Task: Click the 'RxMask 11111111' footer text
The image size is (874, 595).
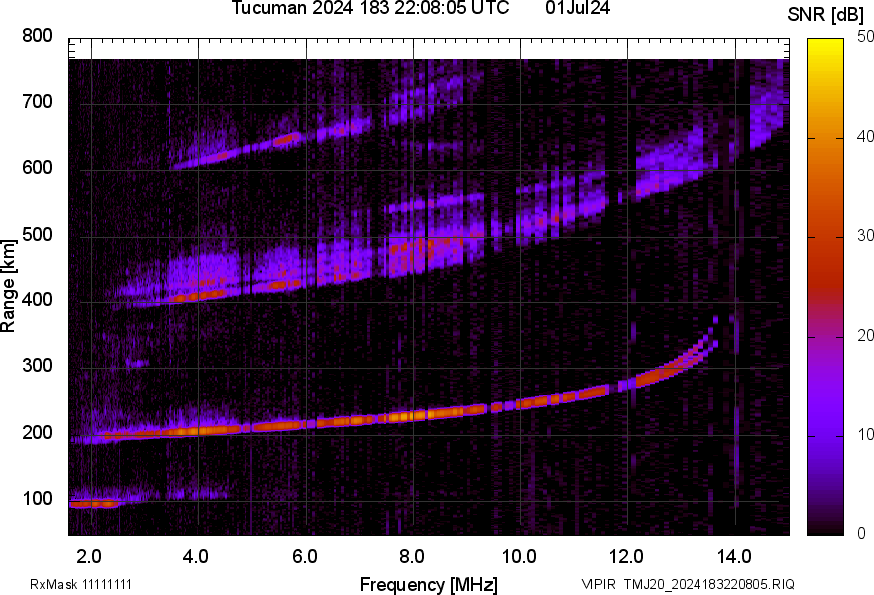Action: click(81, 584)
